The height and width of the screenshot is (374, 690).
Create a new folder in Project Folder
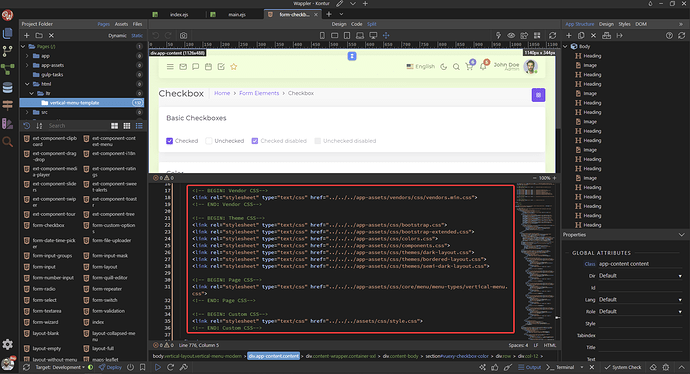tap(39, 35)
